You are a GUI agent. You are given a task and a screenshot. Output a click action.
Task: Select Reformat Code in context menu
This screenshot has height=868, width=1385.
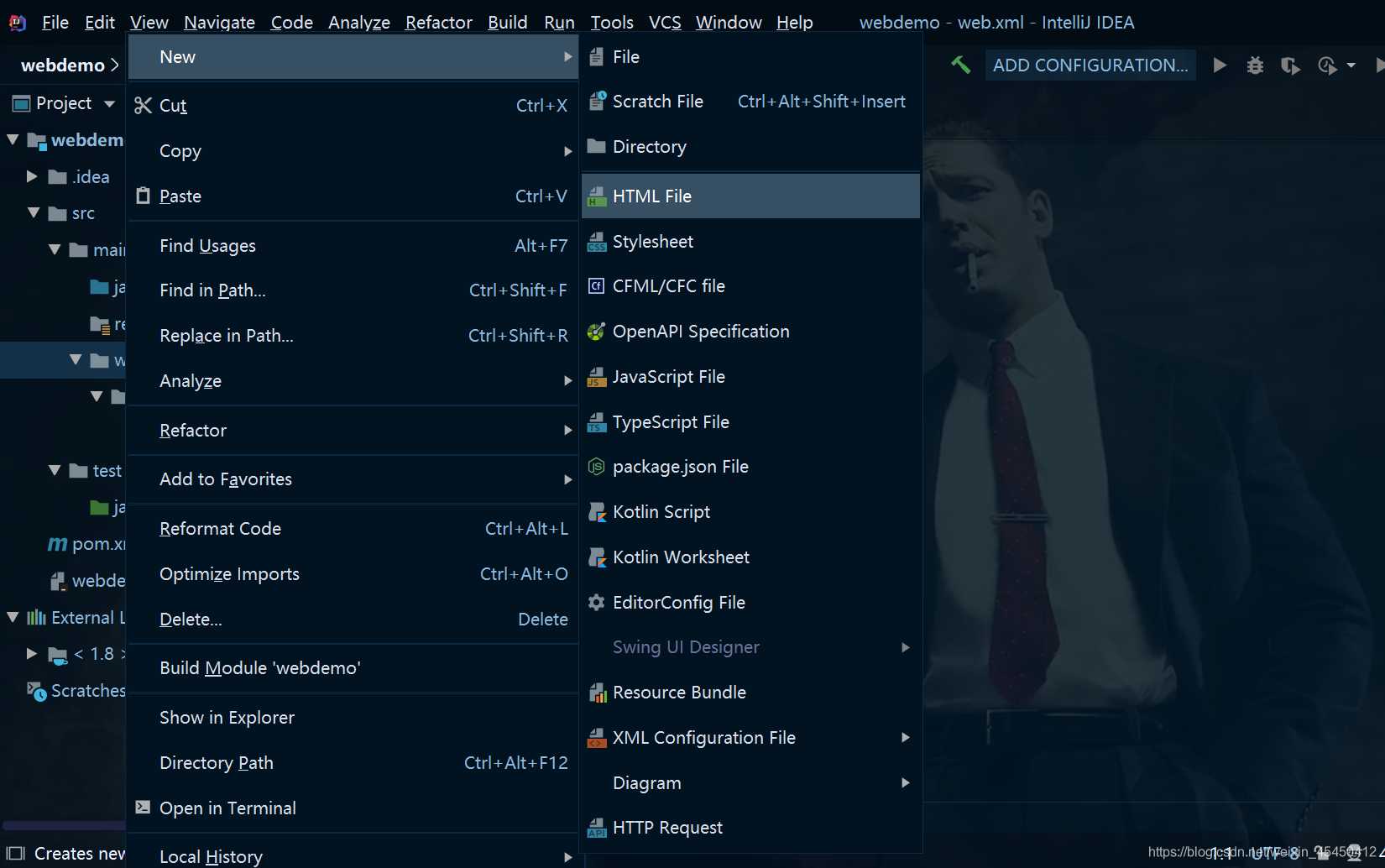tap(353, 528)
